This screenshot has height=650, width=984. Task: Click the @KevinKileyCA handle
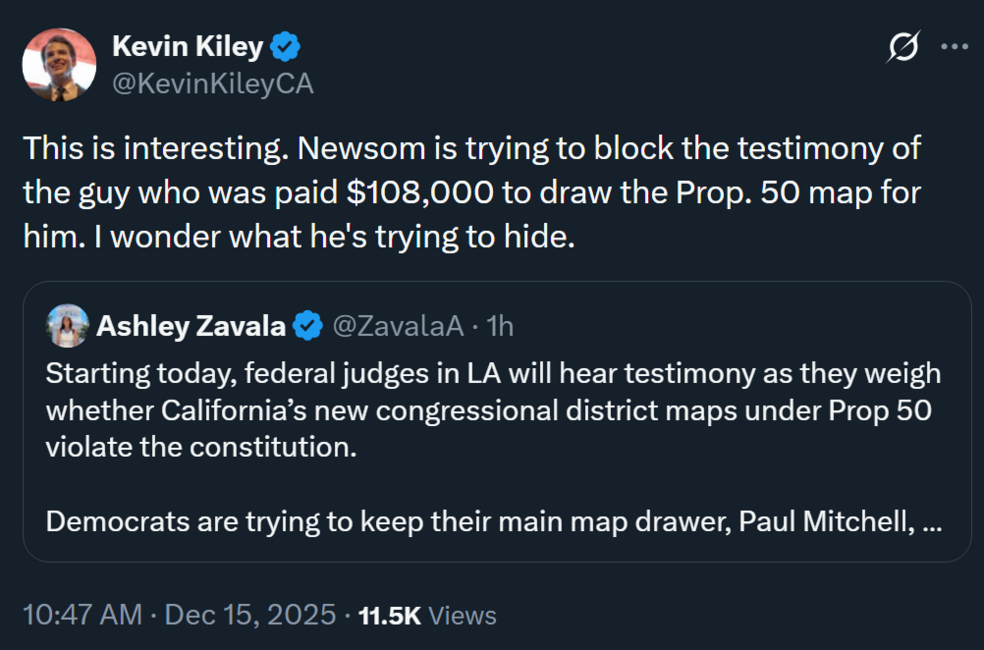(212, 84)
